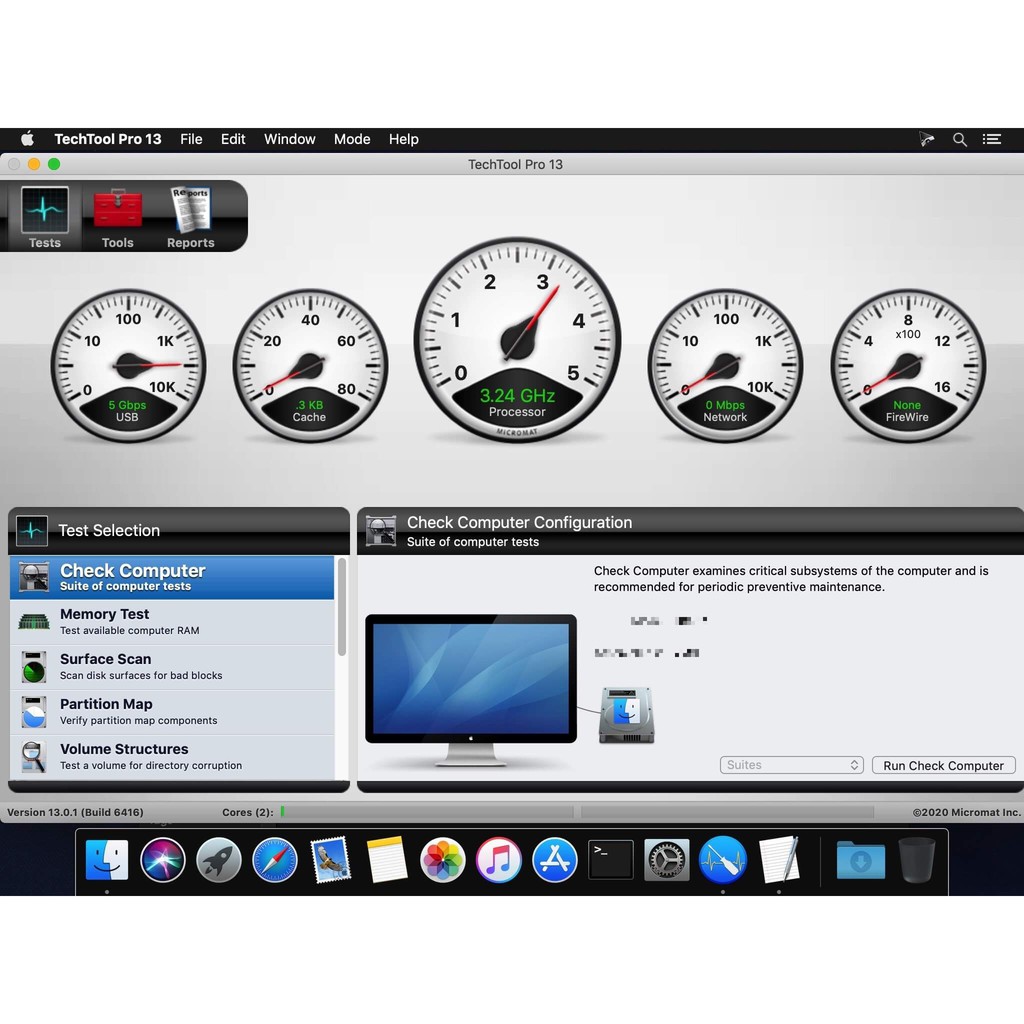Screen dimensions: 1024x1024
Task: Open Photos from the Dock
Action: tap(443, 859)
